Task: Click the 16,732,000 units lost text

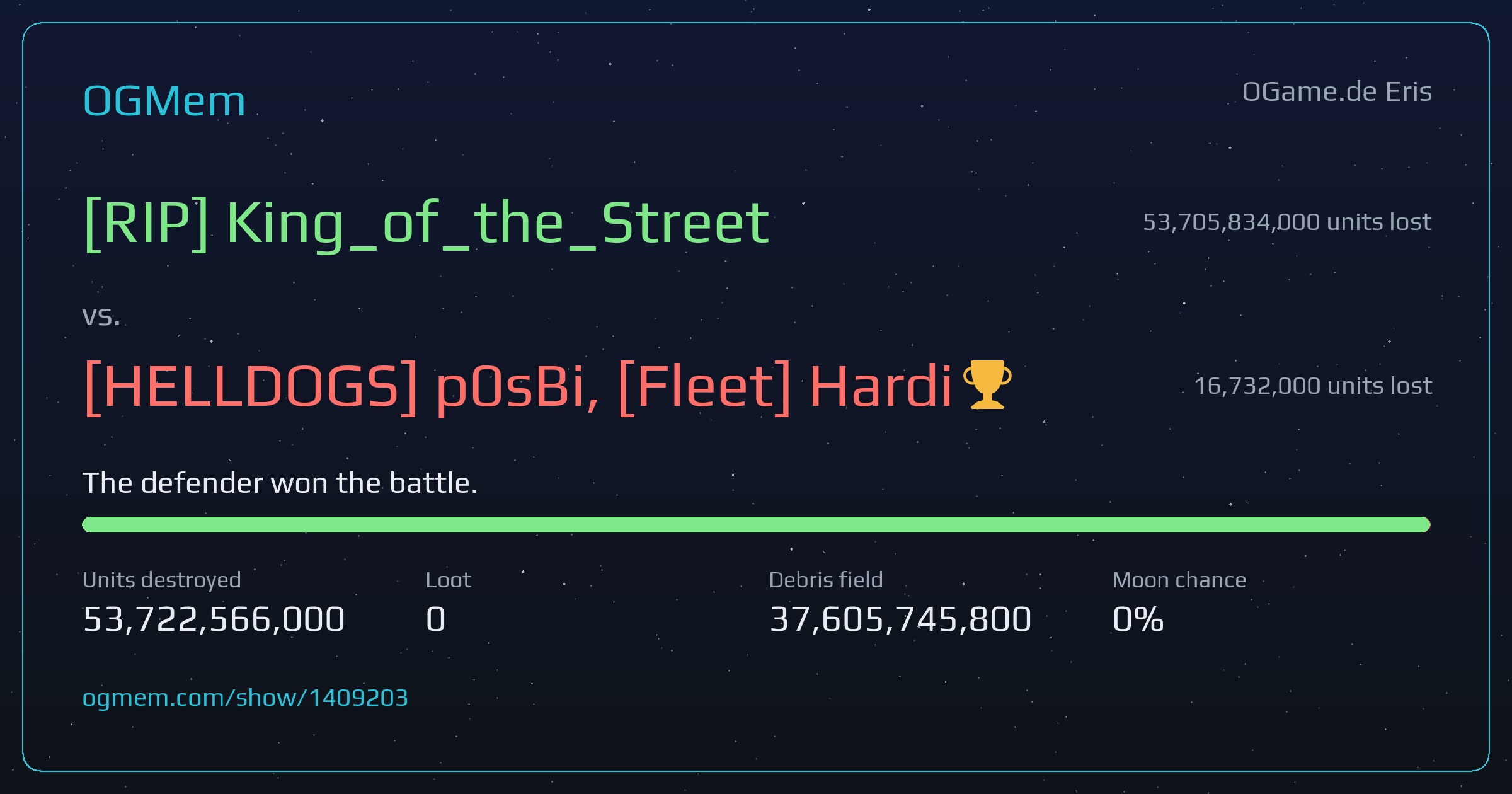Action: (x=1313, y=386)
